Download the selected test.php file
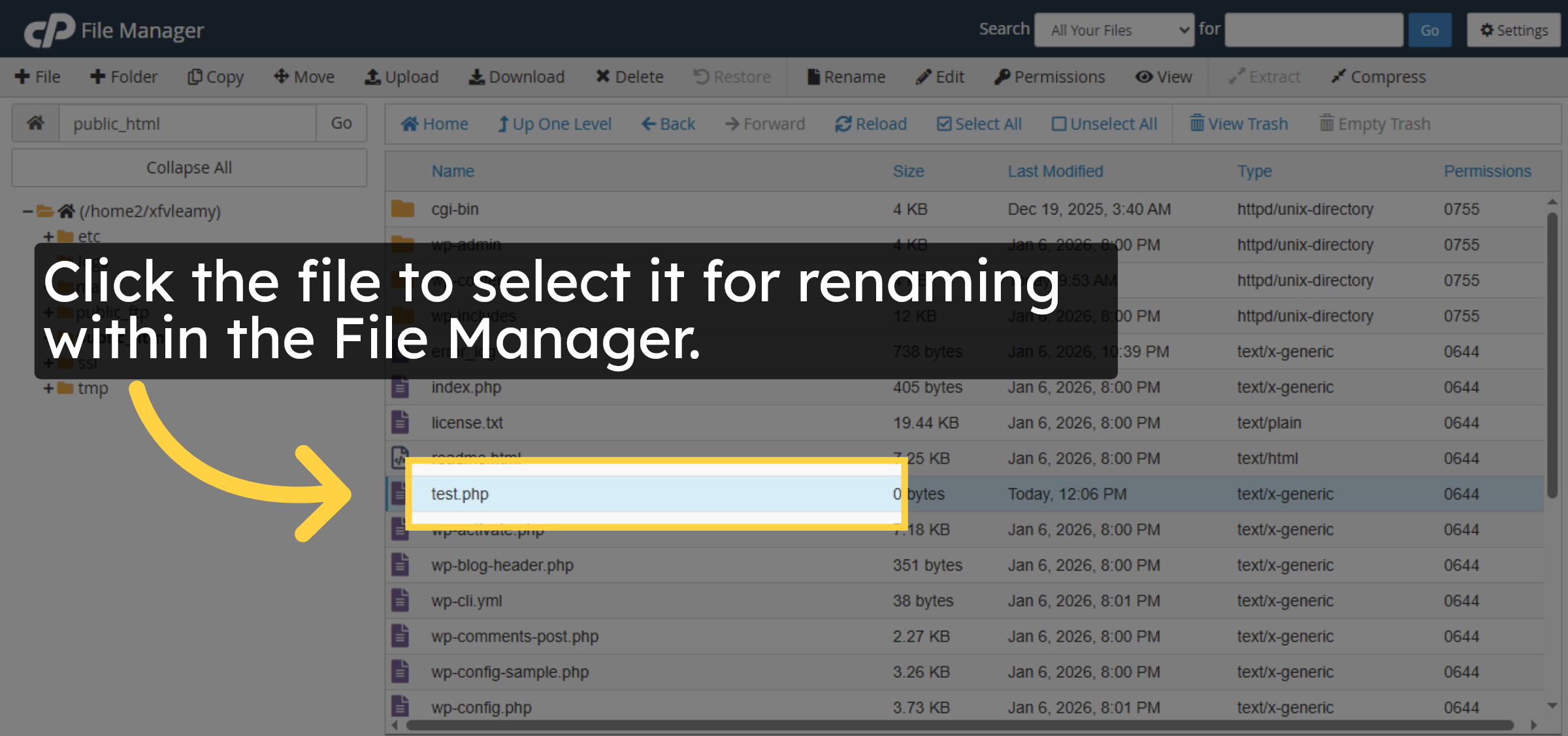The width and height of the screenshot is (1568, 736). [516, 76]
